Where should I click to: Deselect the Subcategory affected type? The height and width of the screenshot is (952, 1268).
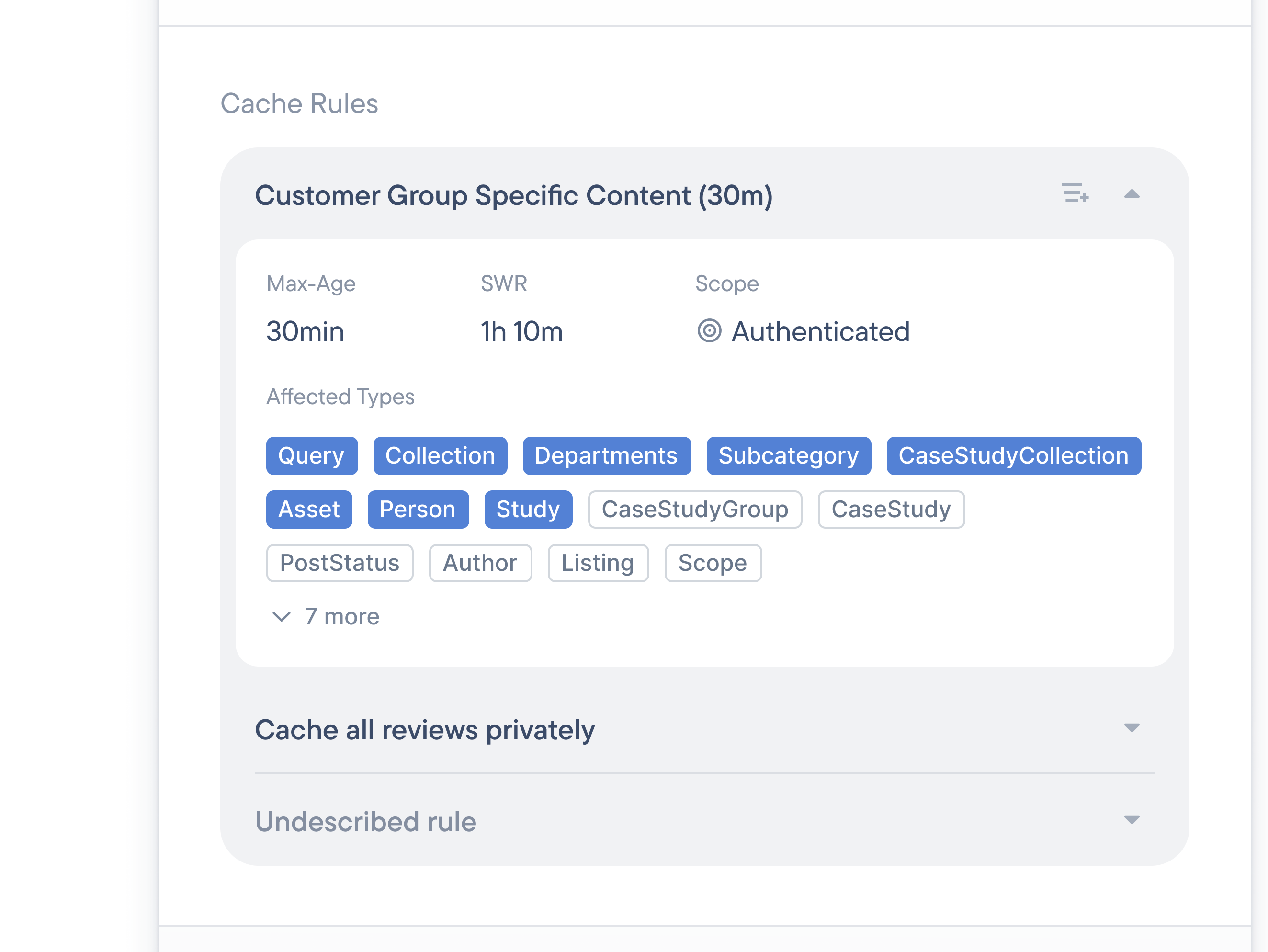(x=789, y=456)
